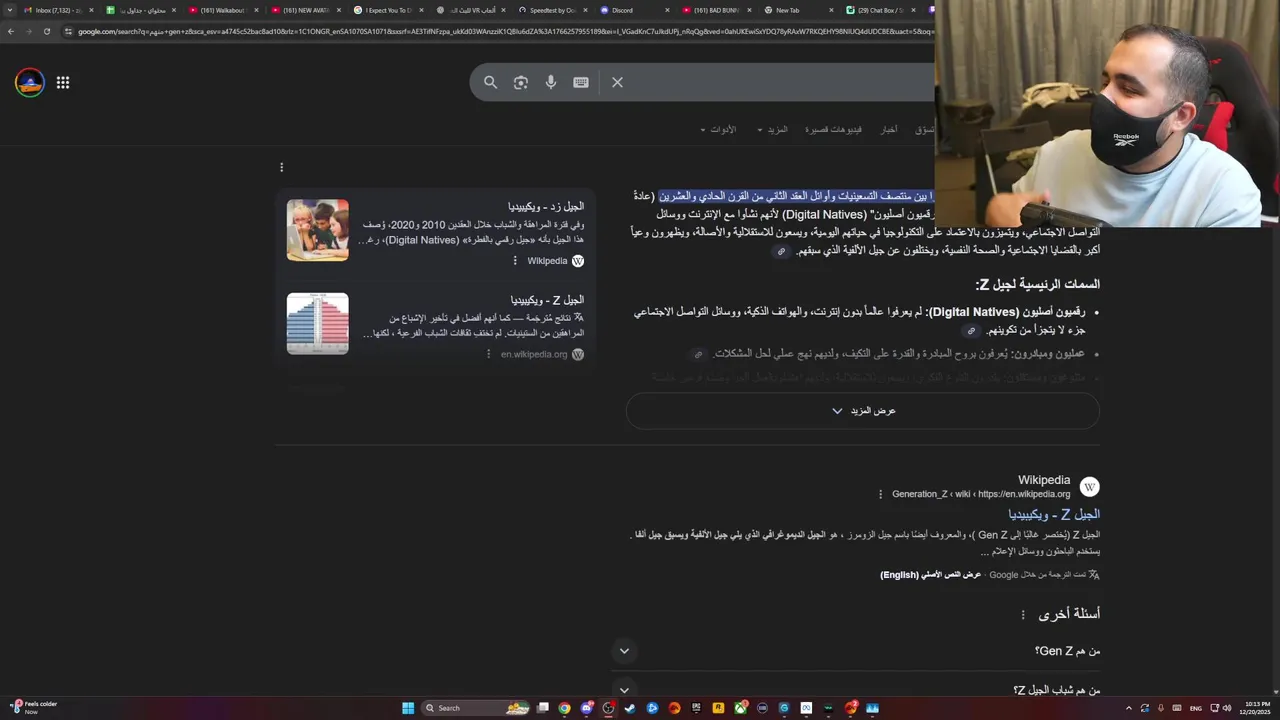Select the فيديوهات قصيرة search filter
Screen dimensions: 1280x720
[833, 130]
